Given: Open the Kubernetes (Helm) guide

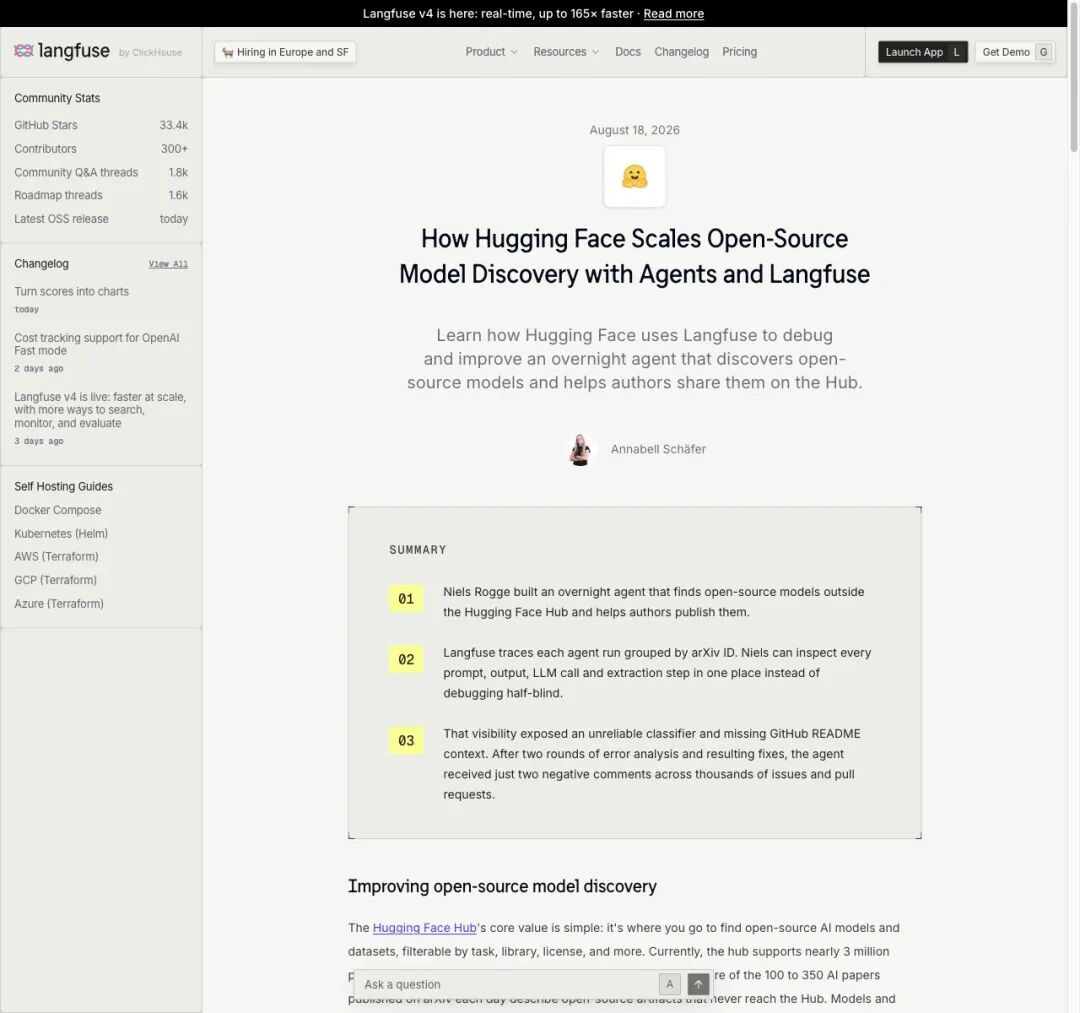Looking at the screenshot, I should coord(61,533).
